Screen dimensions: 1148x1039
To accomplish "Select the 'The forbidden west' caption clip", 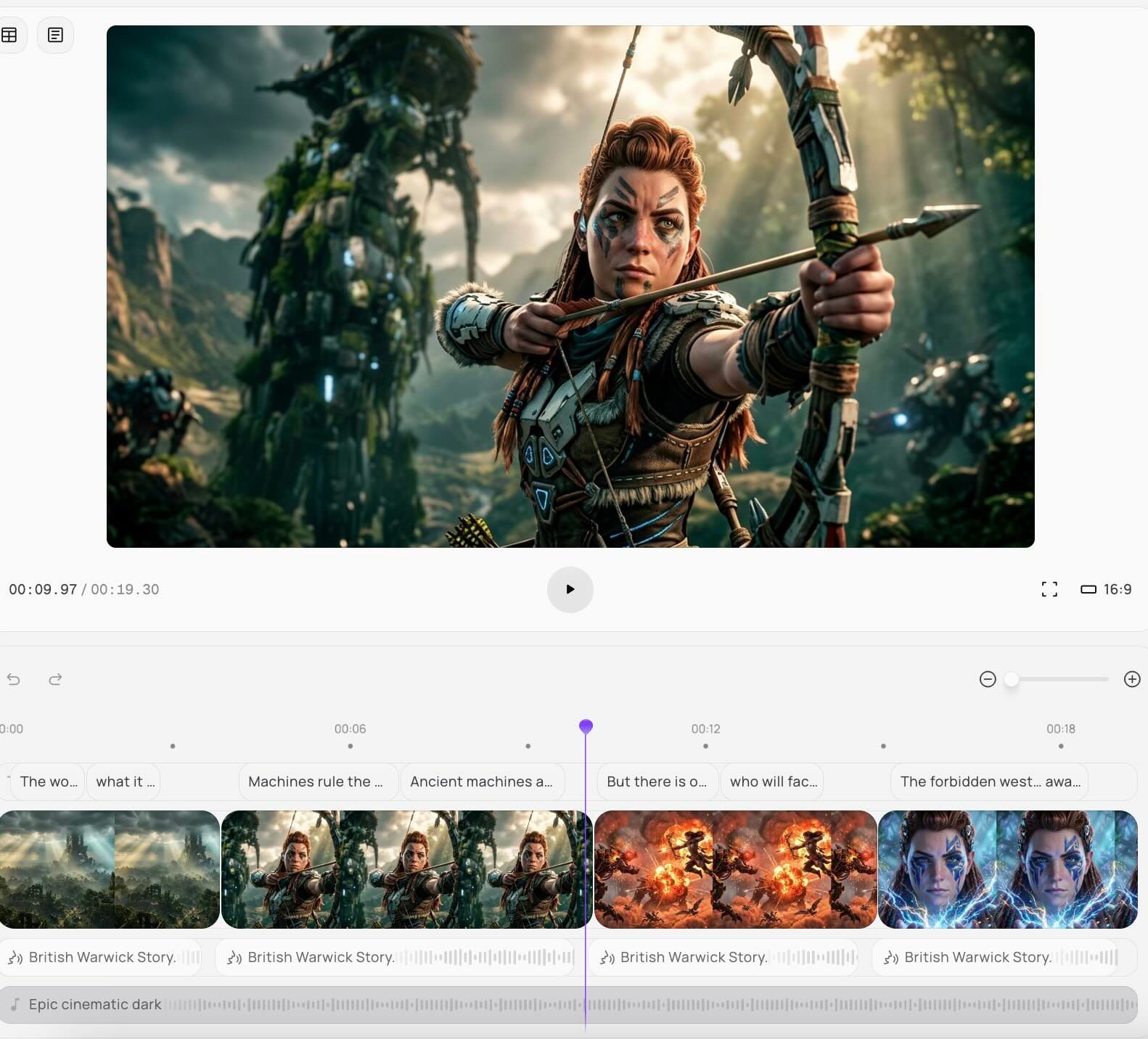I will pos(989,781).
